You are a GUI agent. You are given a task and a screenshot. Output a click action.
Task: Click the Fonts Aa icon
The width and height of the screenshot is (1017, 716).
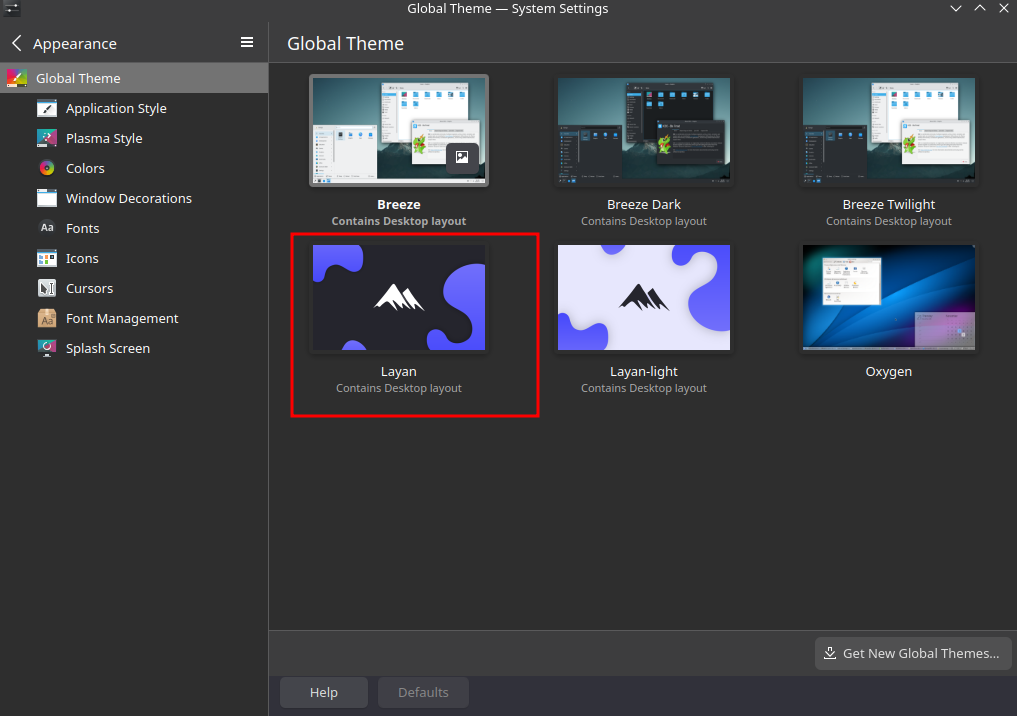47,228
